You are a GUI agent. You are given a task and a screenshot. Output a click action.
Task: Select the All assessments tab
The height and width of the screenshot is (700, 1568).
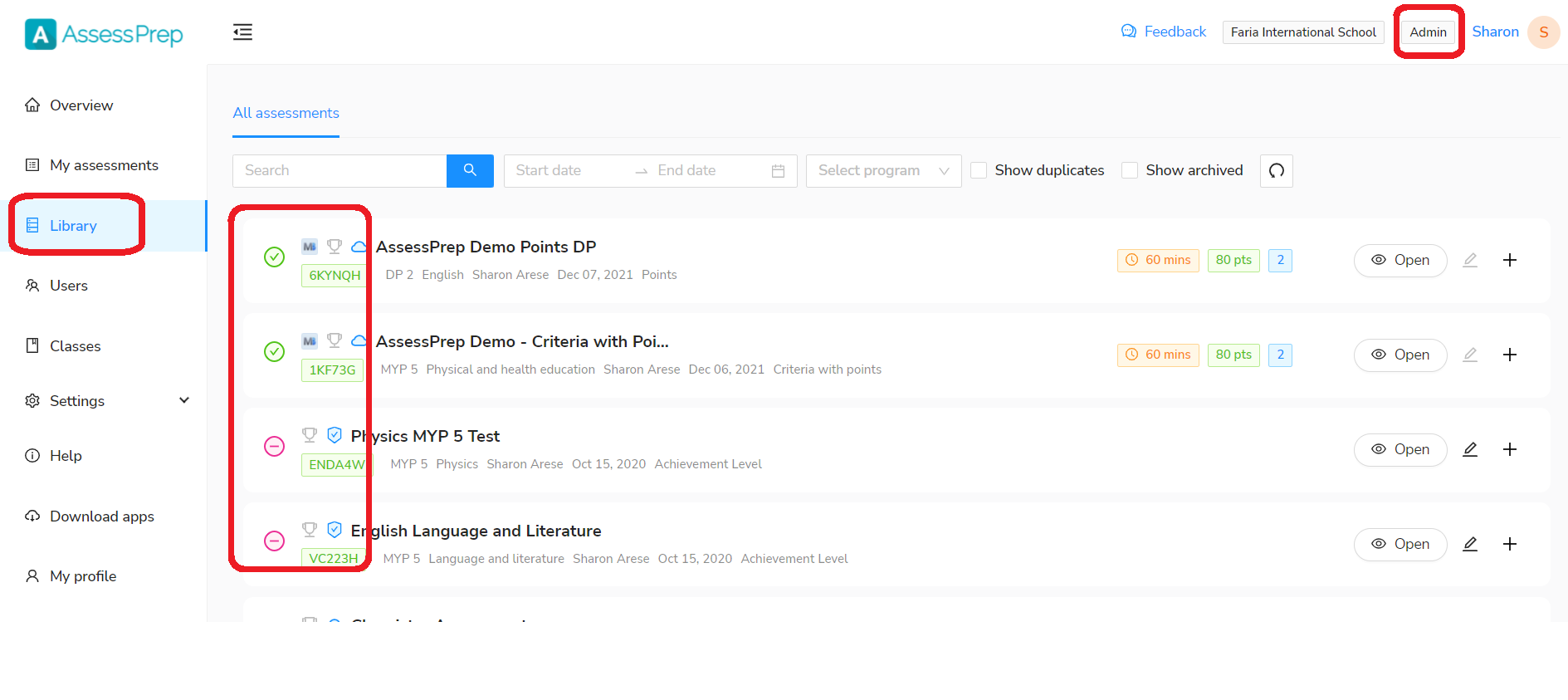click(x=286, y=114)
